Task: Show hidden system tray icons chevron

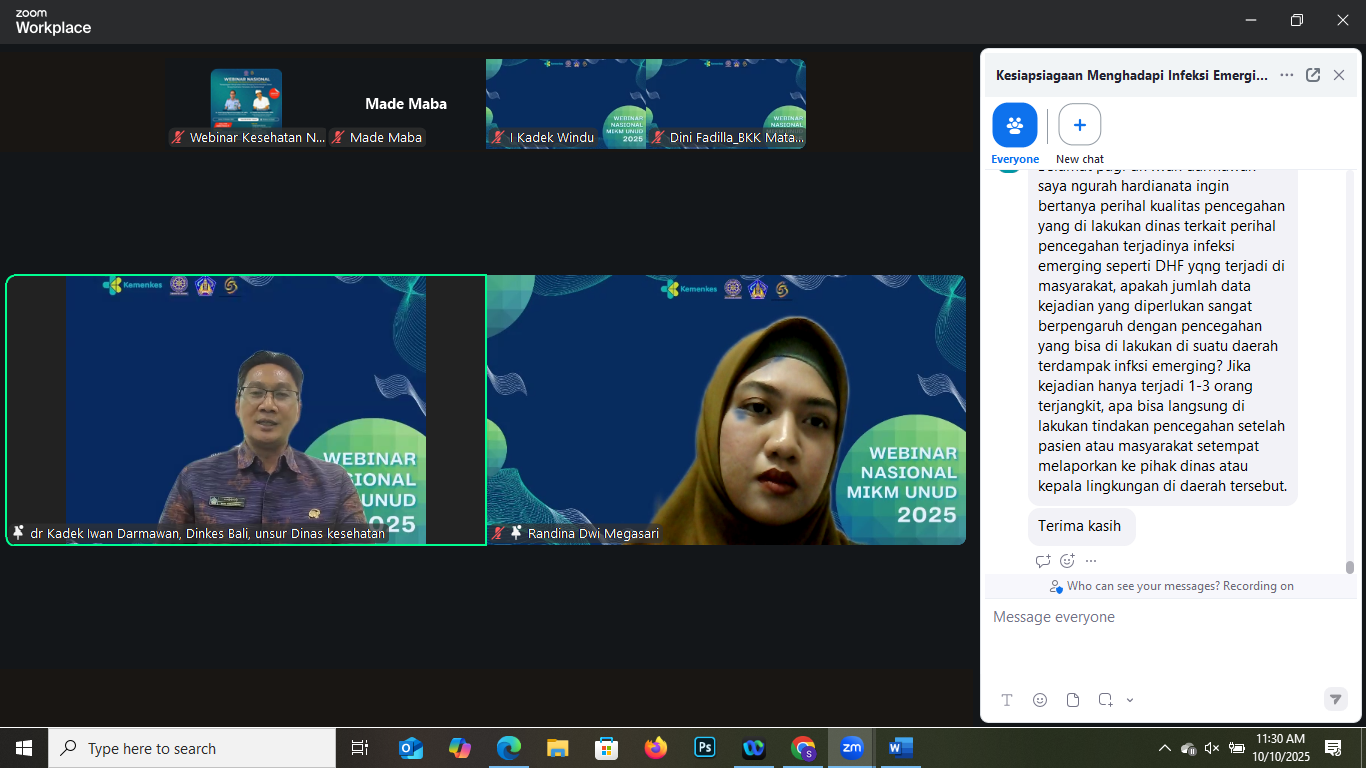Action: click(1164, 748)
